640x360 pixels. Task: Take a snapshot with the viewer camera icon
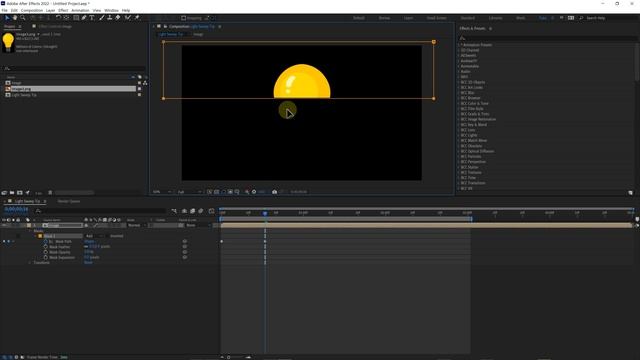275,192
